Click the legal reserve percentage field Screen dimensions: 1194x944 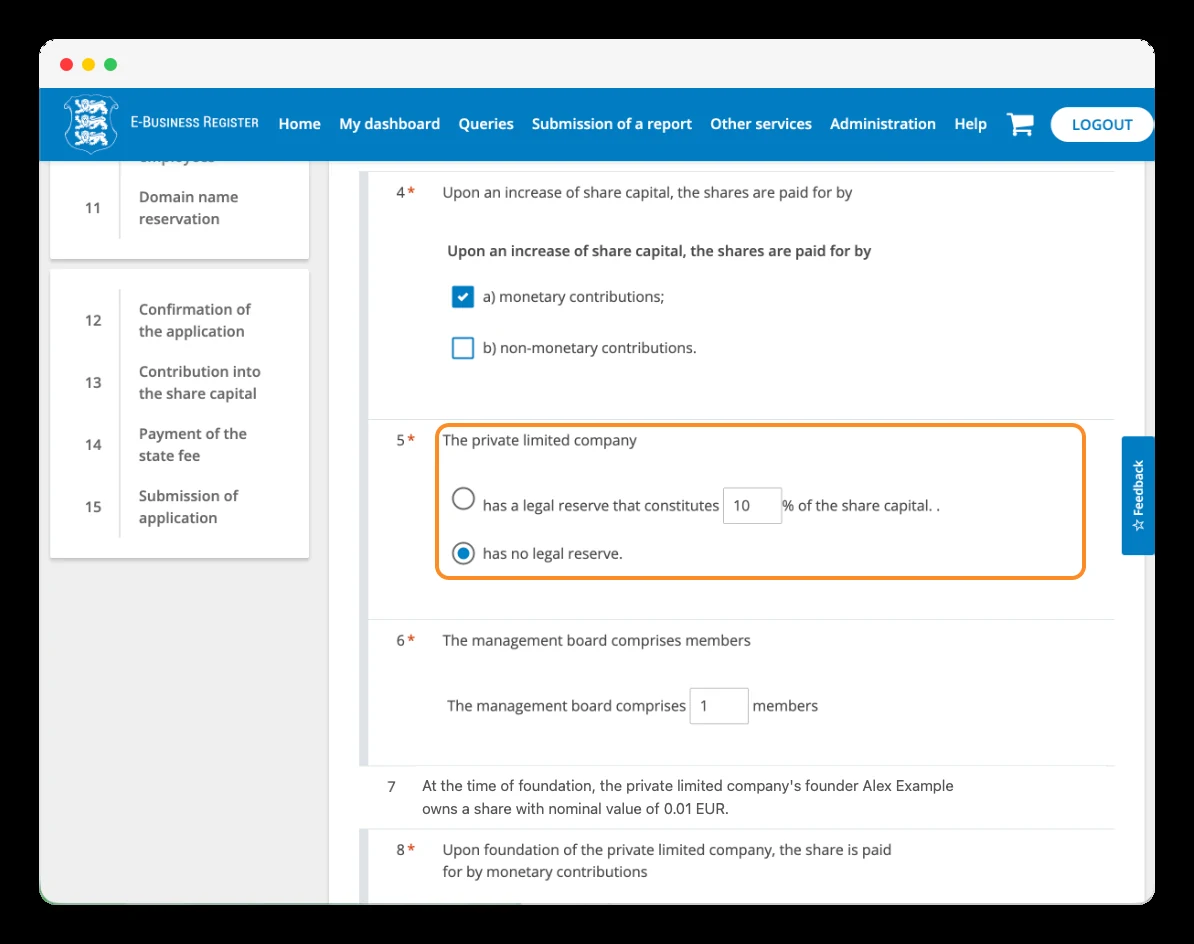click(752, 505)
